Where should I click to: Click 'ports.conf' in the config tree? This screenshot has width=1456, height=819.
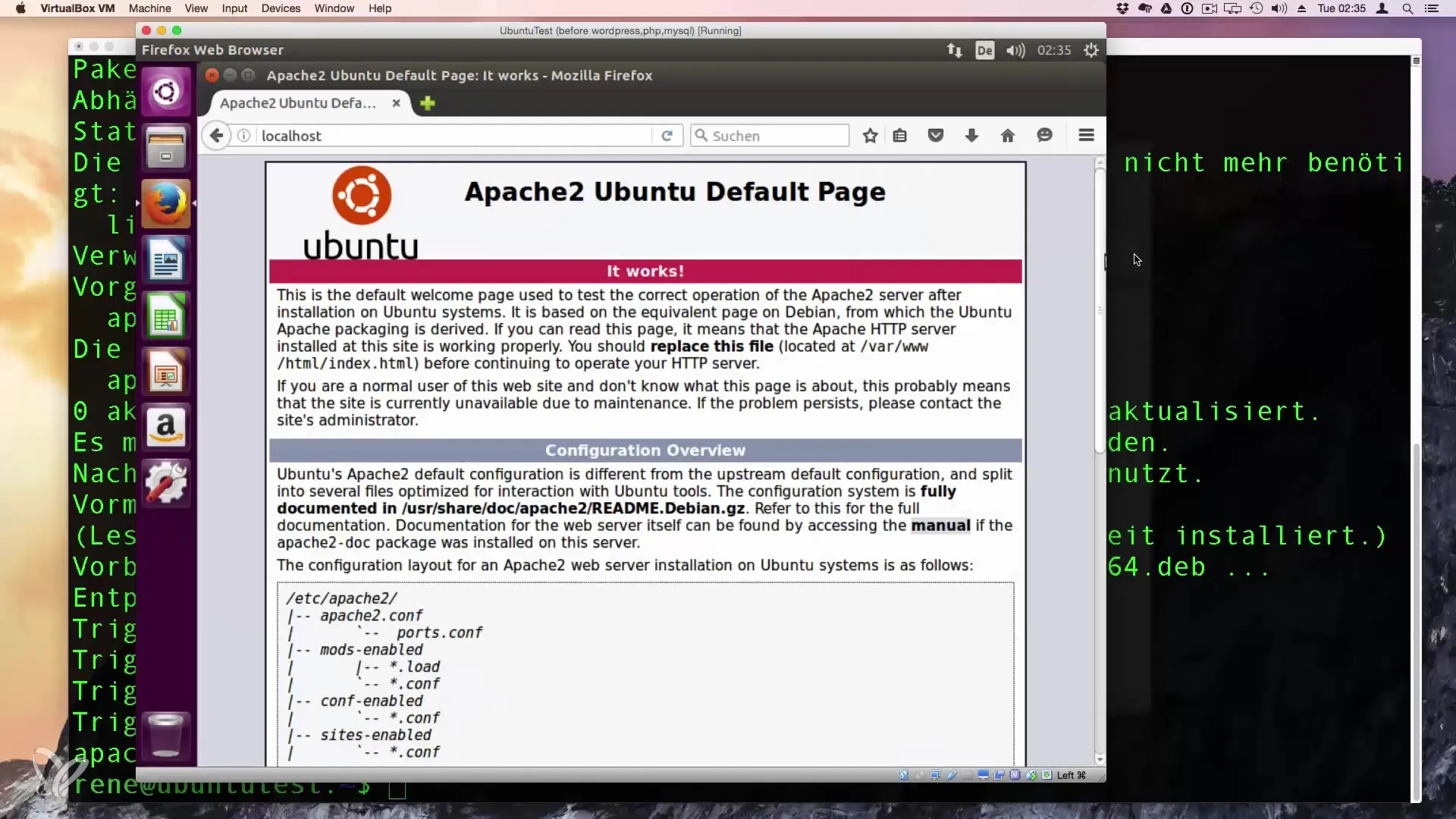tap(439, 632)
